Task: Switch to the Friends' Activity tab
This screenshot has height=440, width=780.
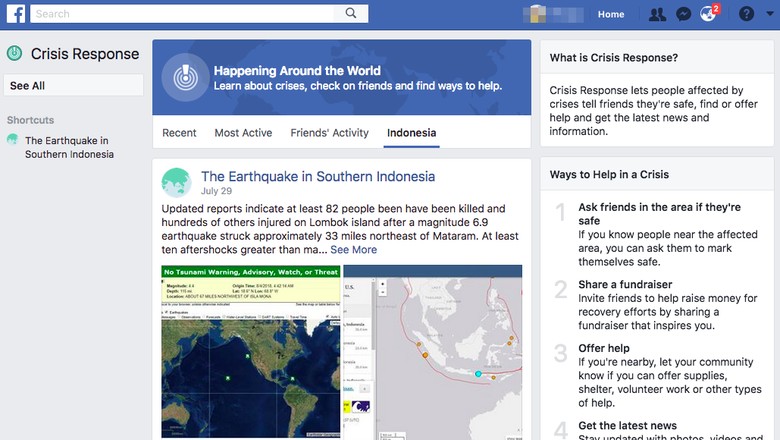Action: (x=329, y=133)
